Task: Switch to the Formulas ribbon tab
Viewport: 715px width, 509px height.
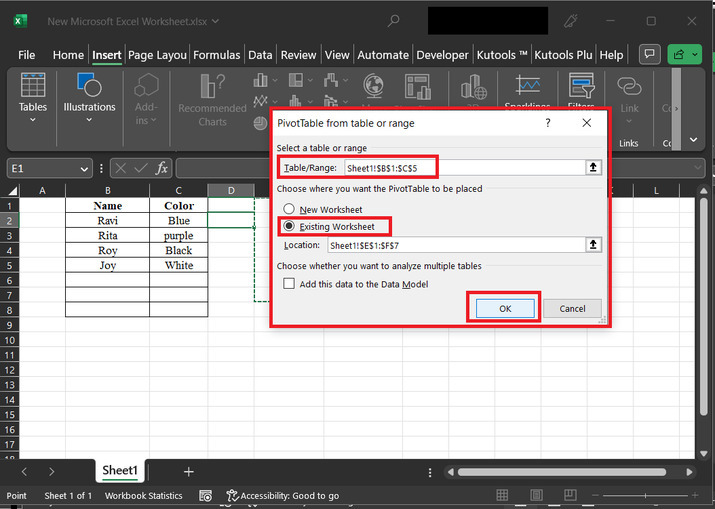Action: pyautogui.click(x=216, y=55)
